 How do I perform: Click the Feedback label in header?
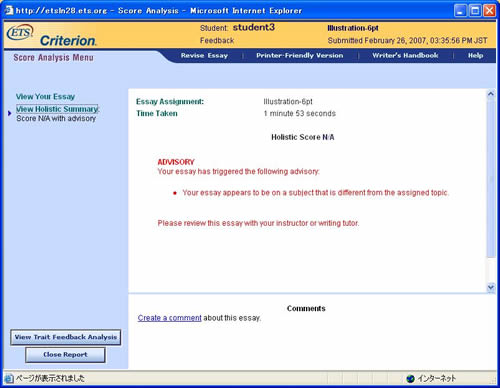pos(217,41)
